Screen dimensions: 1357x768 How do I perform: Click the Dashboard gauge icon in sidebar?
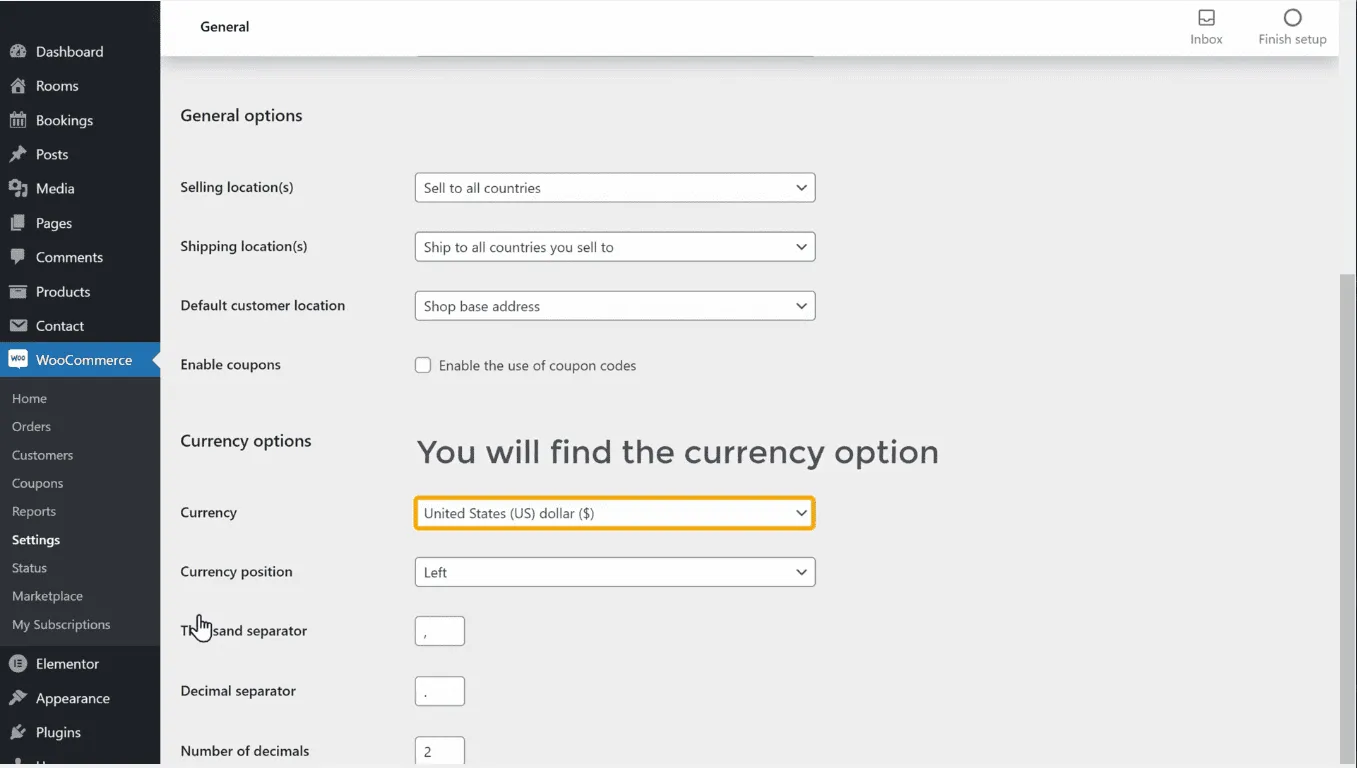coord(18,51)
